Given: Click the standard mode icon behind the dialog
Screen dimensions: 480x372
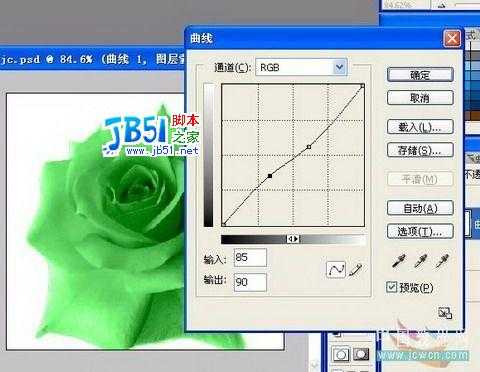Looking at the screenshot, I should coord(341,354).
